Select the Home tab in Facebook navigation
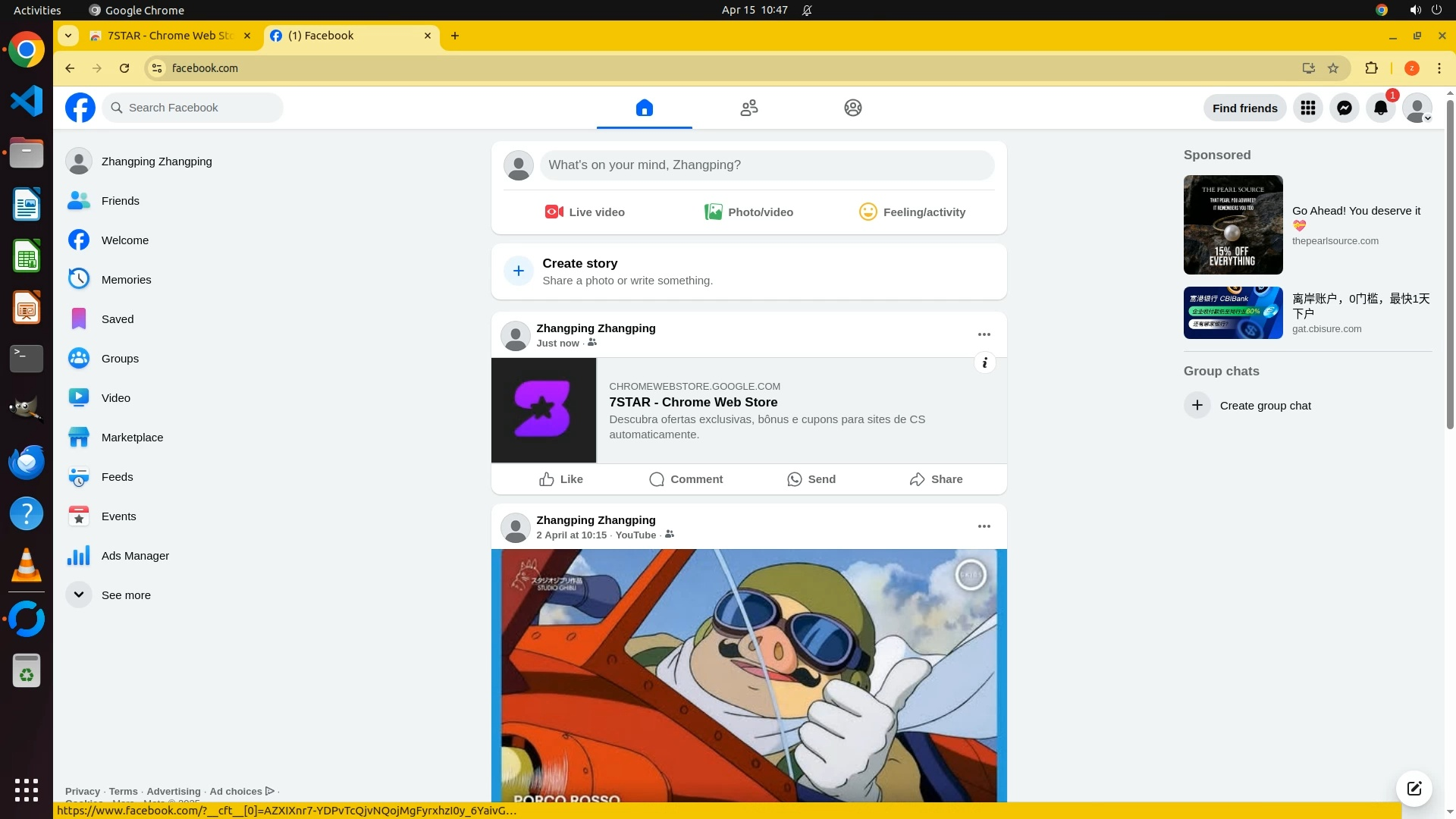Screen dimensions: 1456x819 644,108
